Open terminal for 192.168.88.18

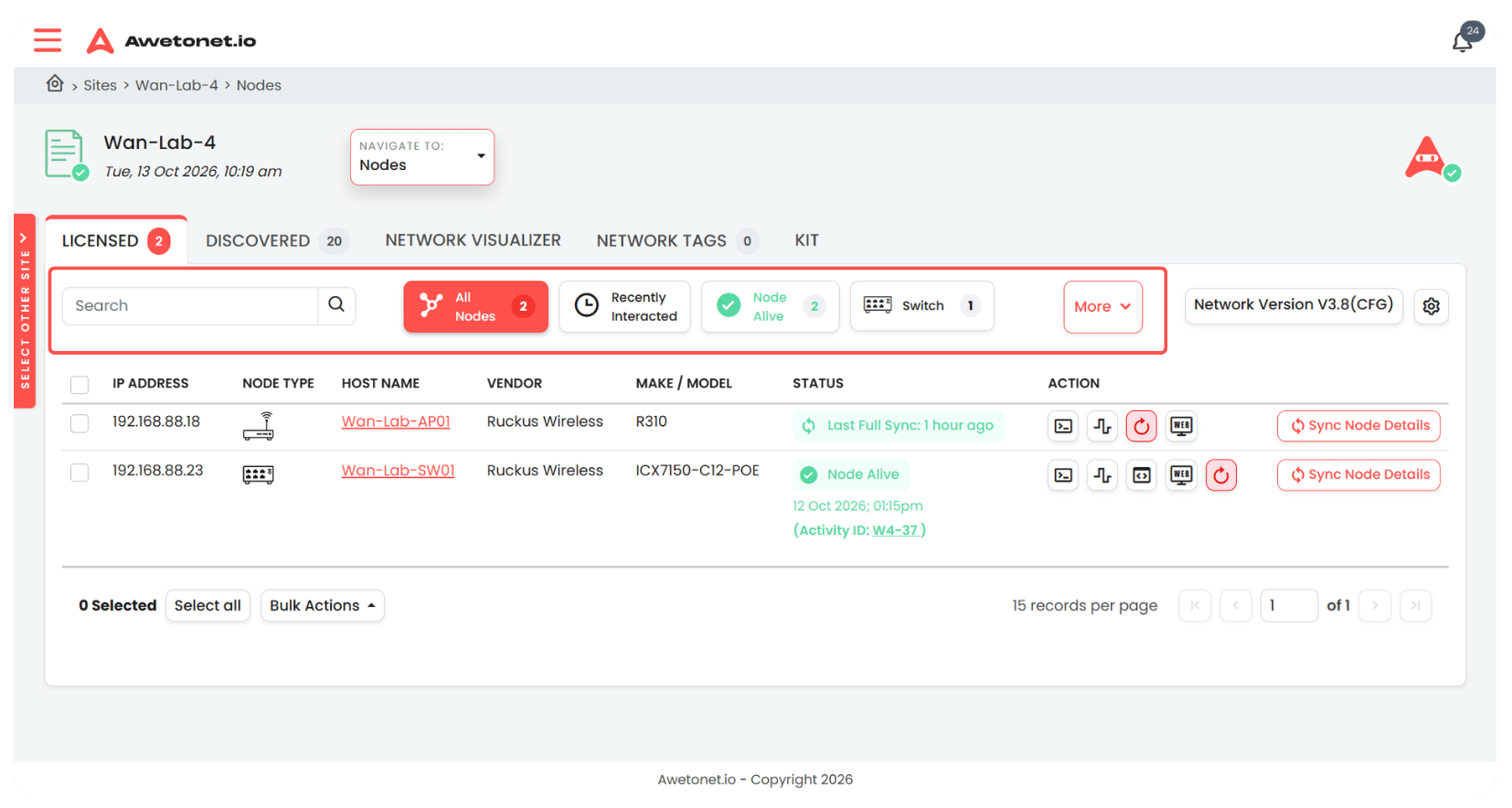click(1063, 426)
